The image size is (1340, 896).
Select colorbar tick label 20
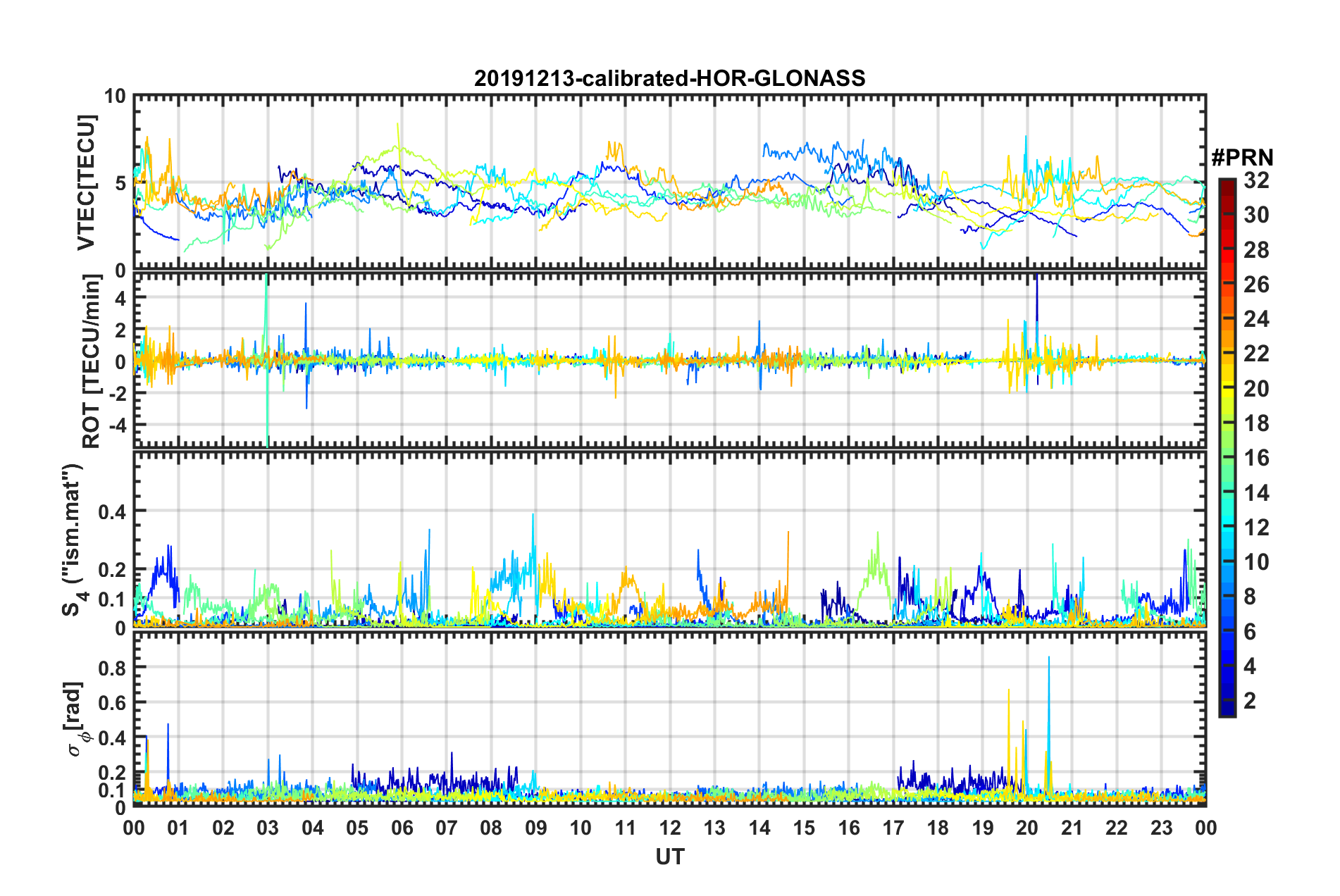coord(1256,389)
